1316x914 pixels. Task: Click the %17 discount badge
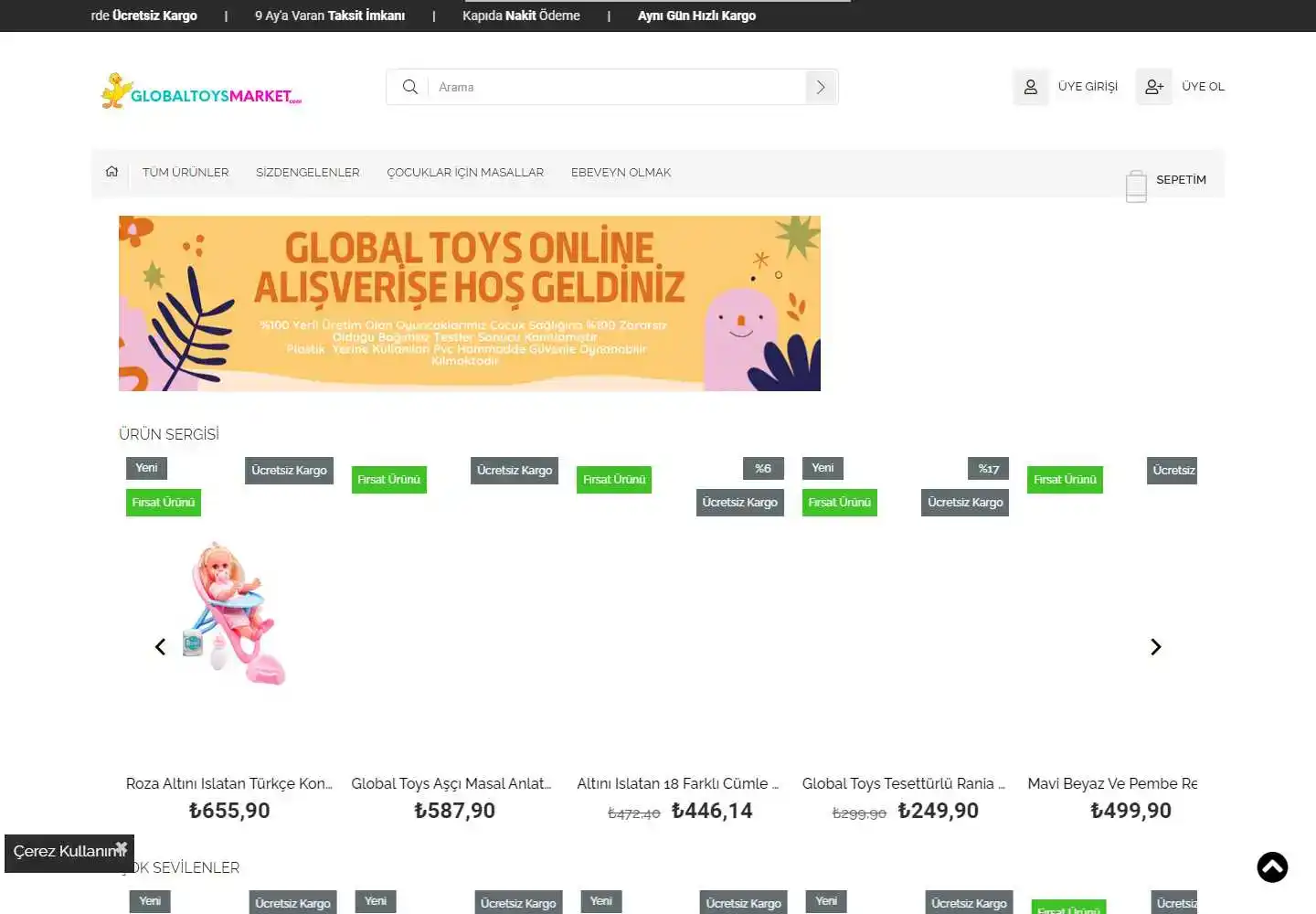tap(988, 469)
